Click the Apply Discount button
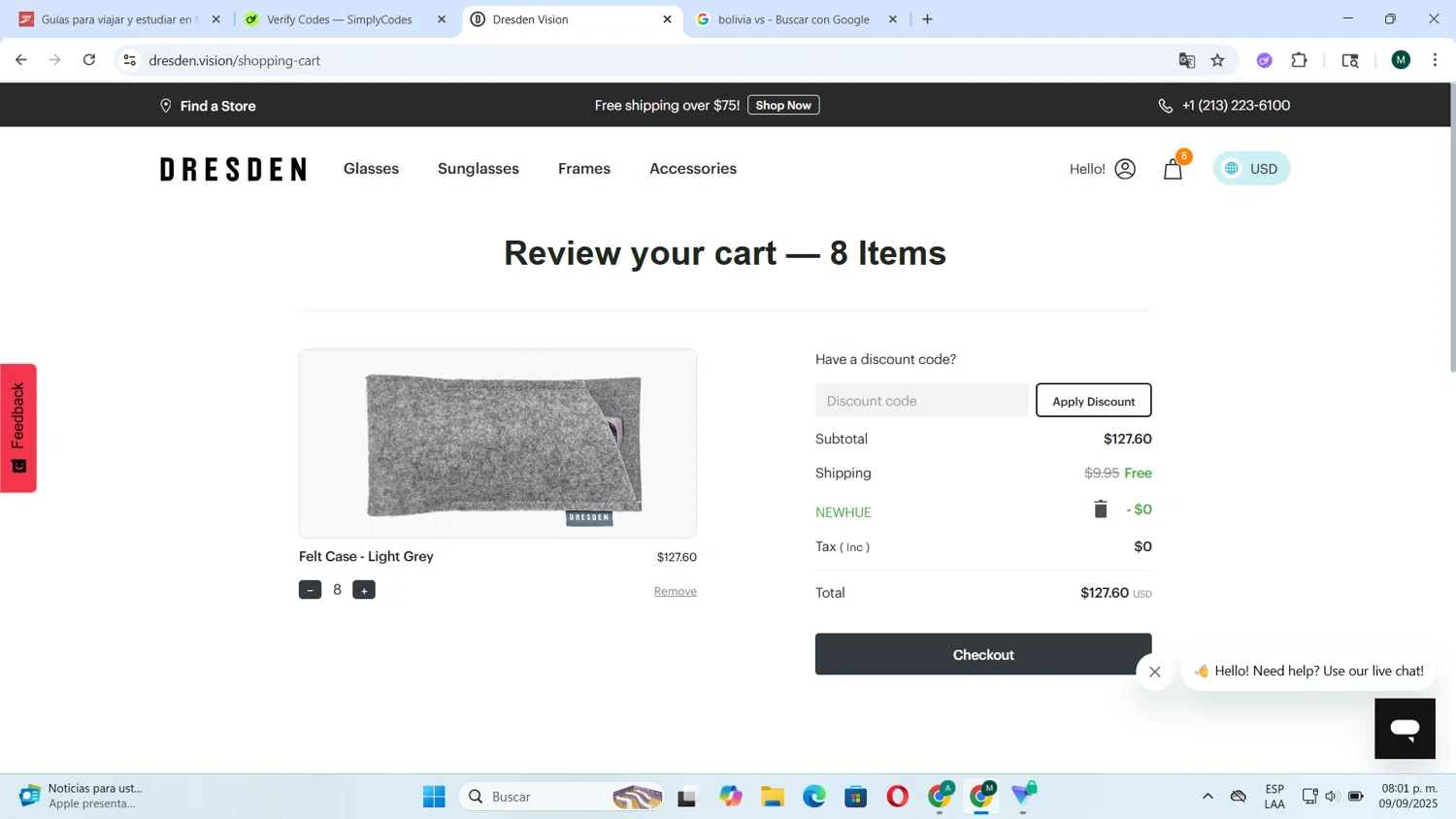 point(1093,401)
